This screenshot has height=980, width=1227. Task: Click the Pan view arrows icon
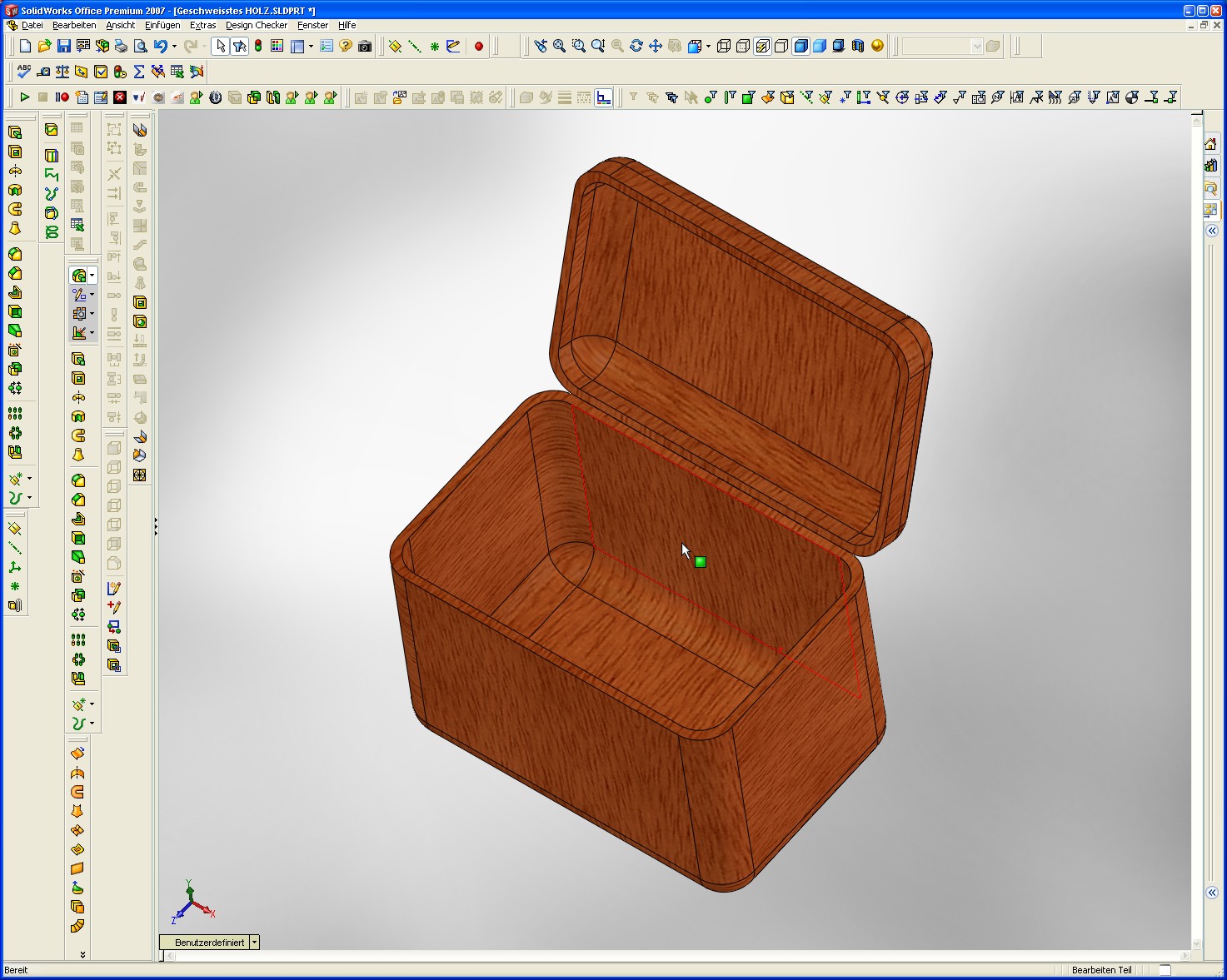click(x=656, y=47)
